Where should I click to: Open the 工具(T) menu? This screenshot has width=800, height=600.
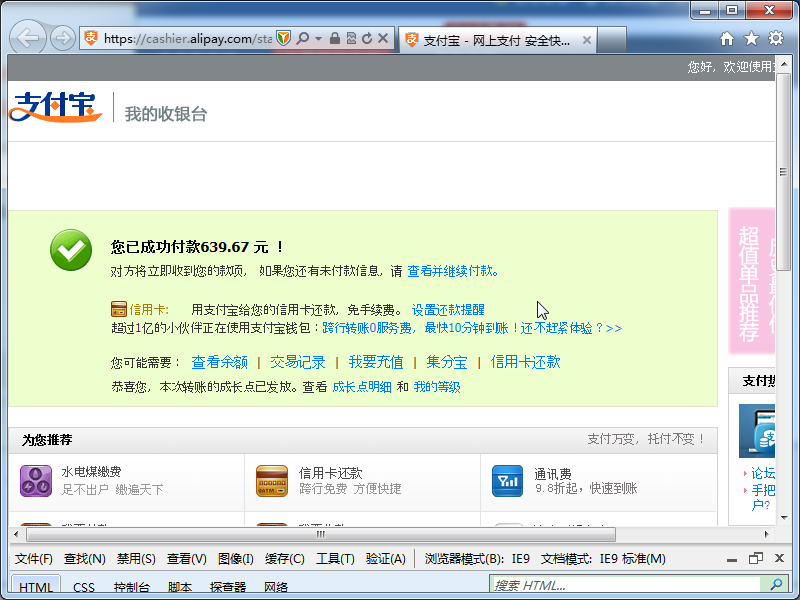(335, 559)
